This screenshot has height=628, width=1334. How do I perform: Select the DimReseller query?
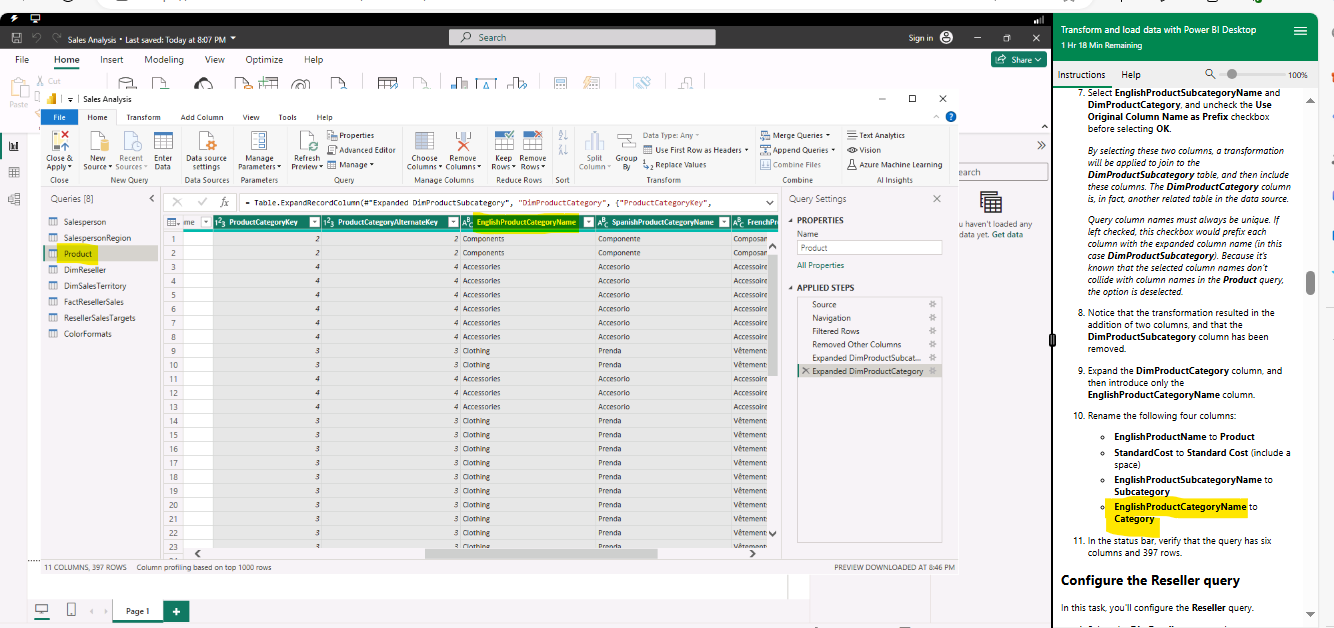pyautogui.click(x=85, y=270)
